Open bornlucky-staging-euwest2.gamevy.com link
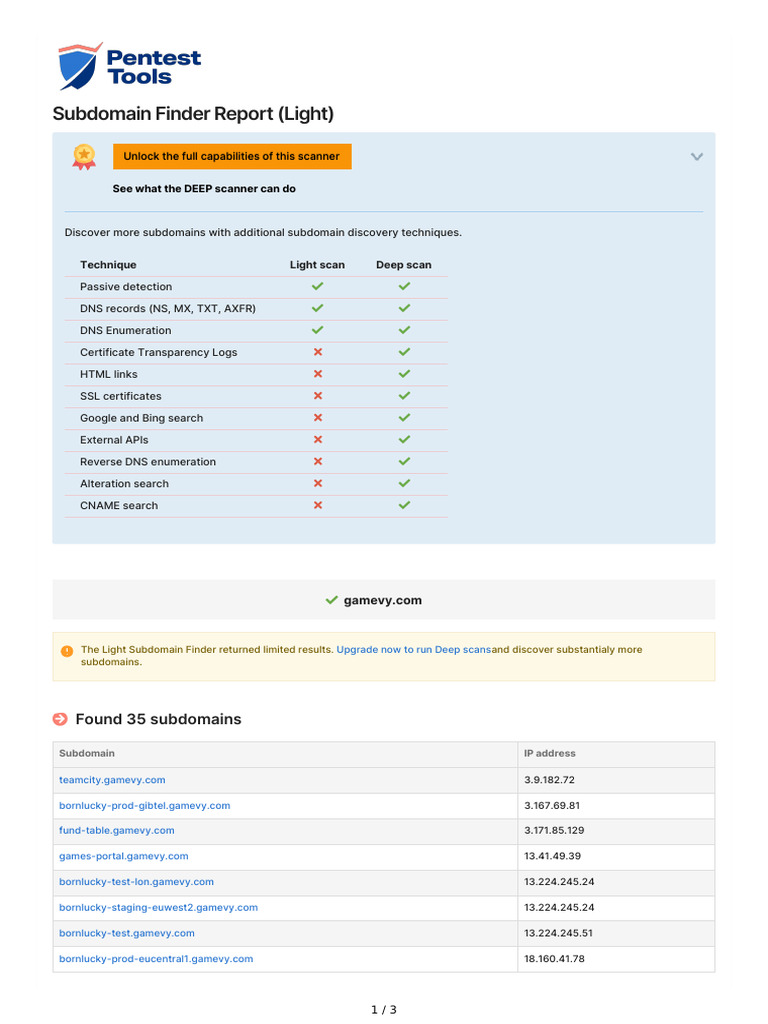The width and height of the screenshot is (768, 1024). [x=158, y=908]
